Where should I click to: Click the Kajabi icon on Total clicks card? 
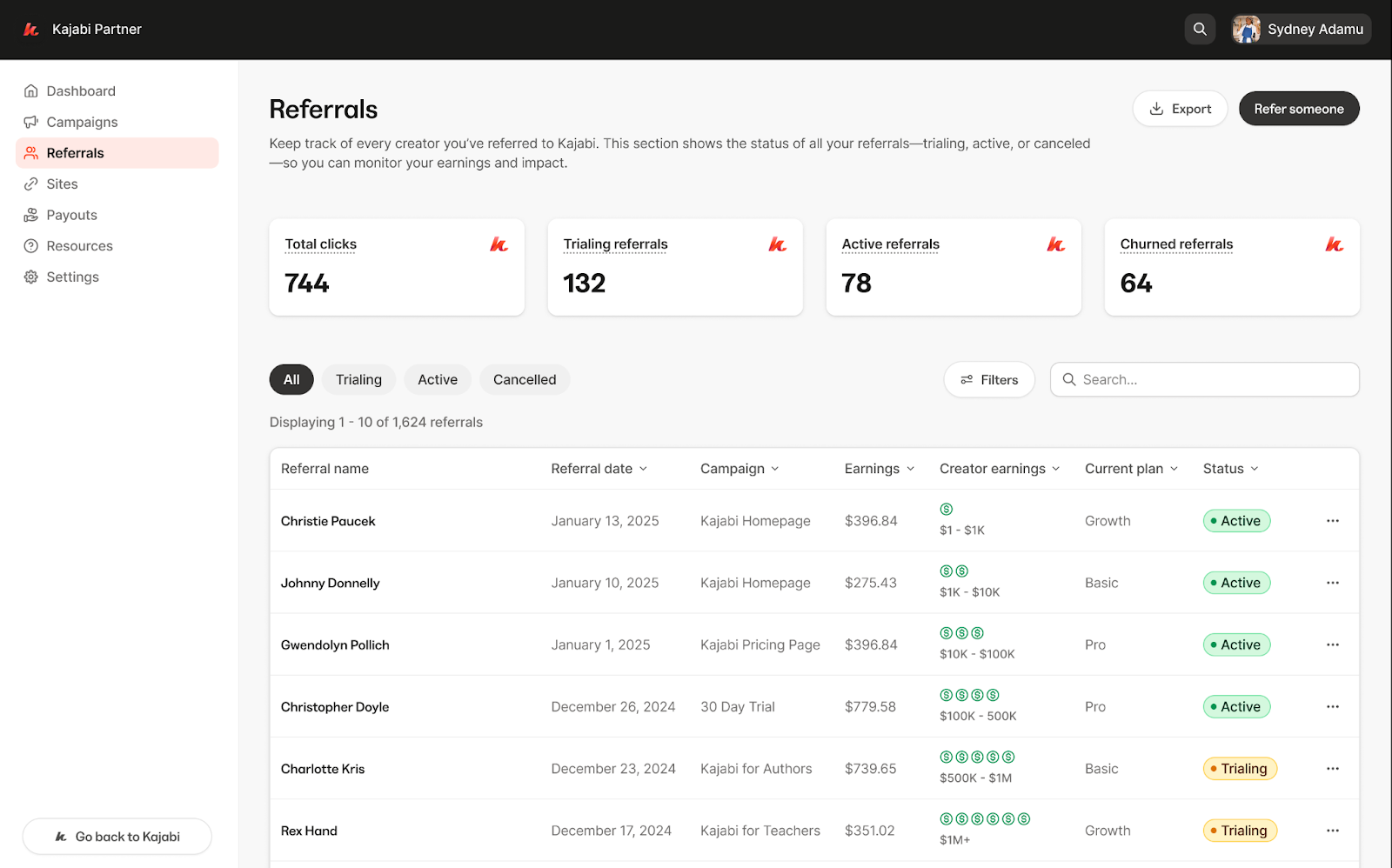pyautogui.click(x=499, y=244)
